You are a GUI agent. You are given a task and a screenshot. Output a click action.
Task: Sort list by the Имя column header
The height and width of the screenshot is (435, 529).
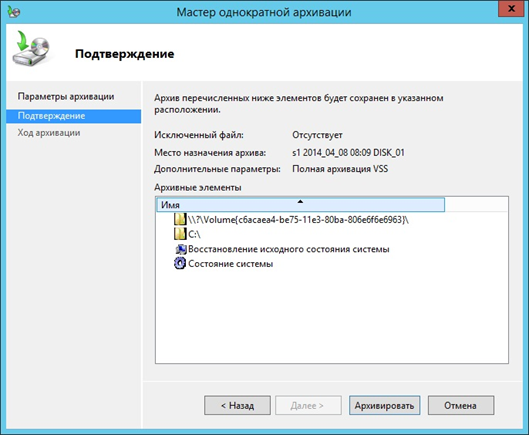[301, 205]
